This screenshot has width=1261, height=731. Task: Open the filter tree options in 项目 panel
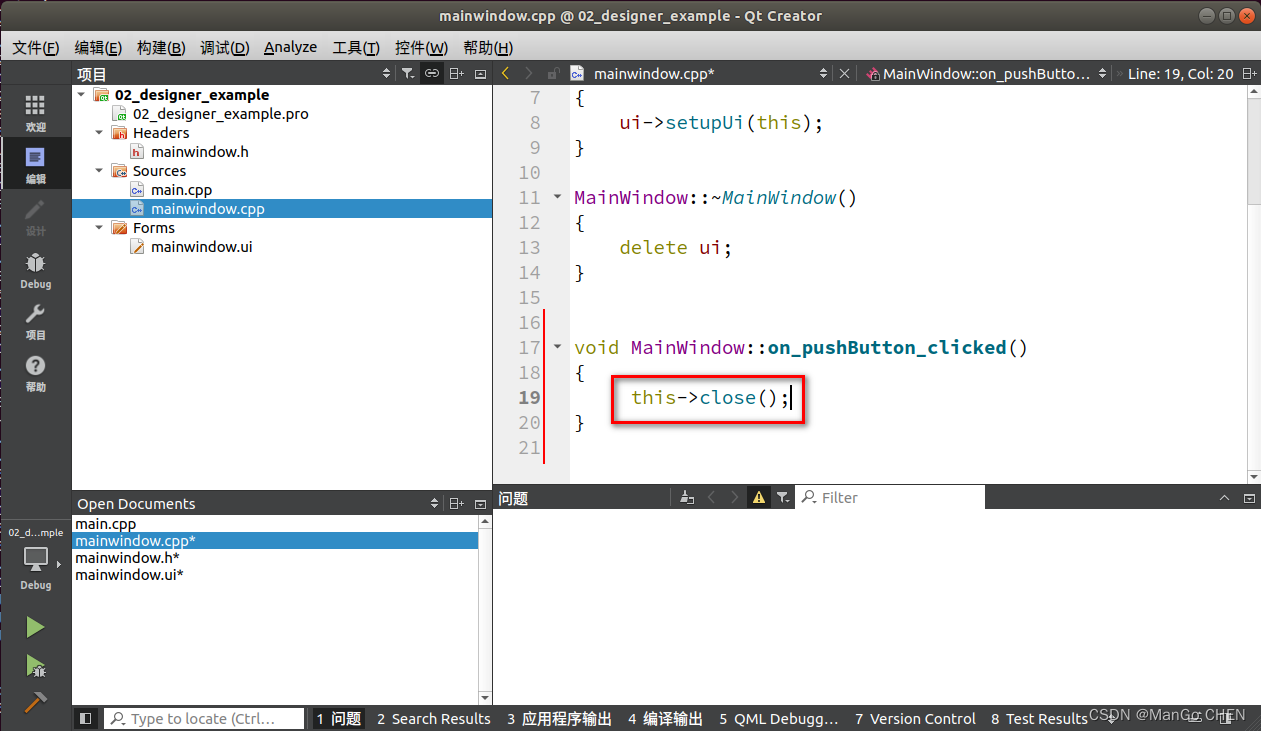click(408, 73)
